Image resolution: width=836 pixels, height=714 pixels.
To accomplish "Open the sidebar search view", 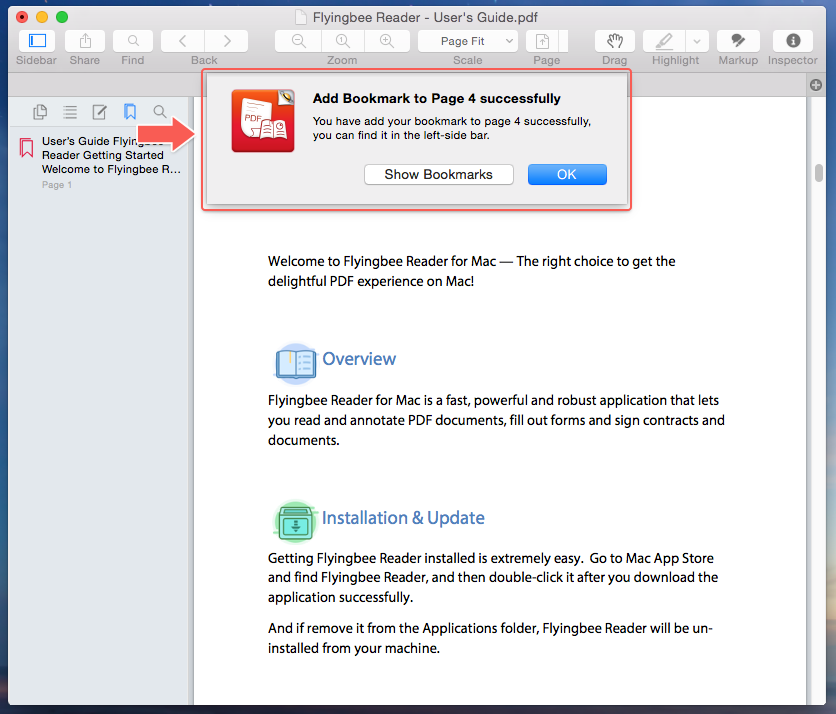I will 159,111.
